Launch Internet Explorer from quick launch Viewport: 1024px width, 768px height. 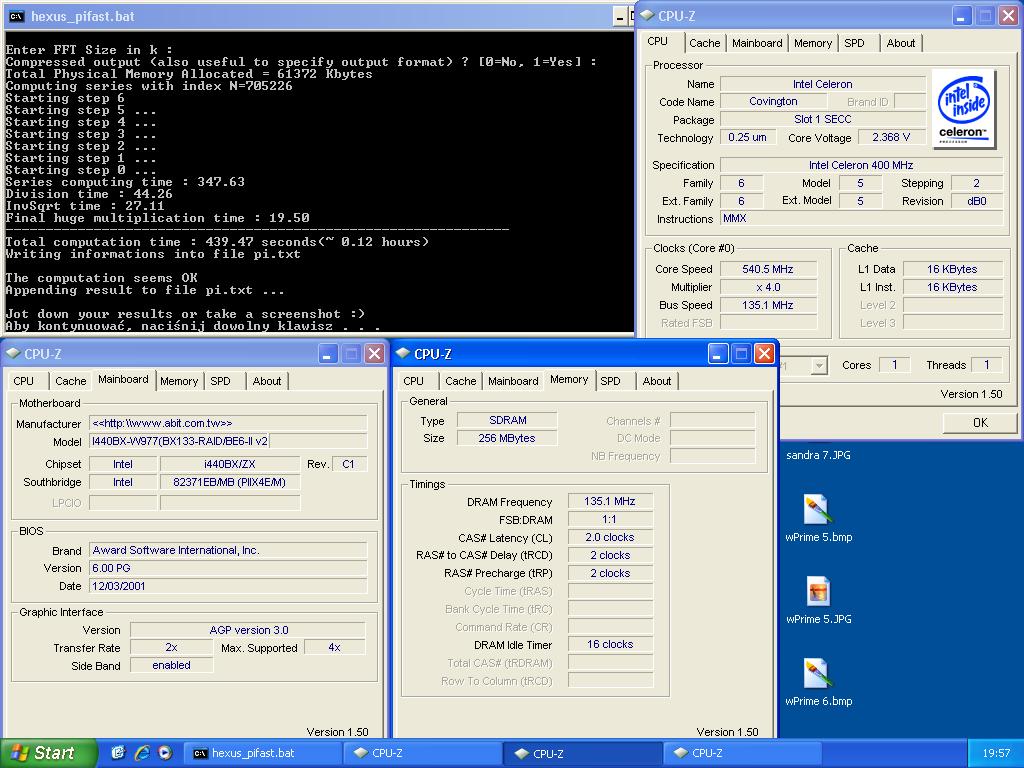click(x=142, y=753)
